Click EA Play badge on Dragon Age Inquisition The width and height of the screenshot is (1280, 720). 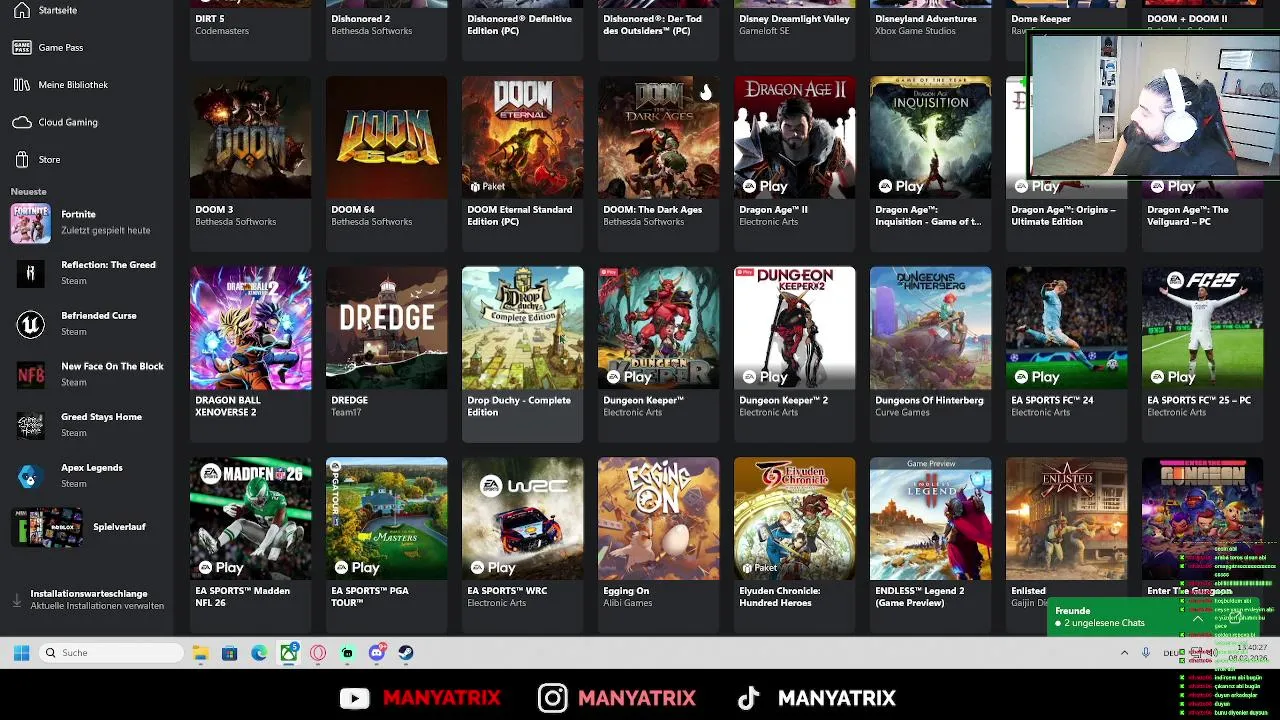pyautogui.click(x=900, y=186)
